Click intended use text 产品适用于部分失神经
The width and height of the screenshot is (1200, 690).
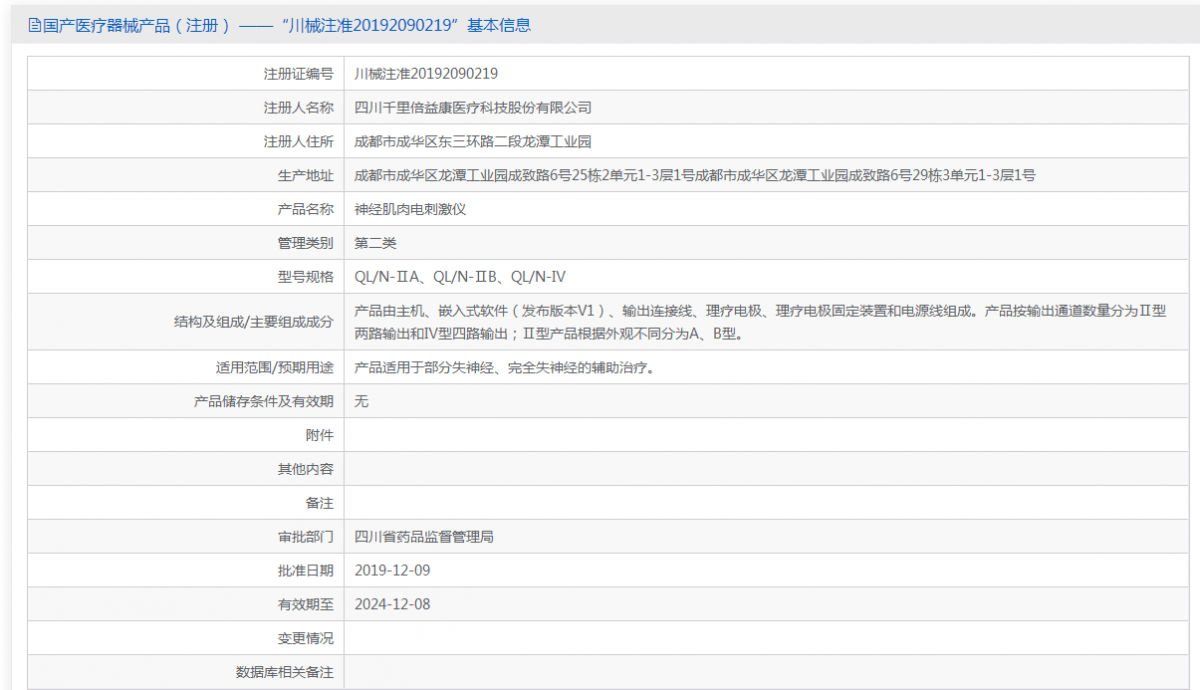click(x=504, y=367)
